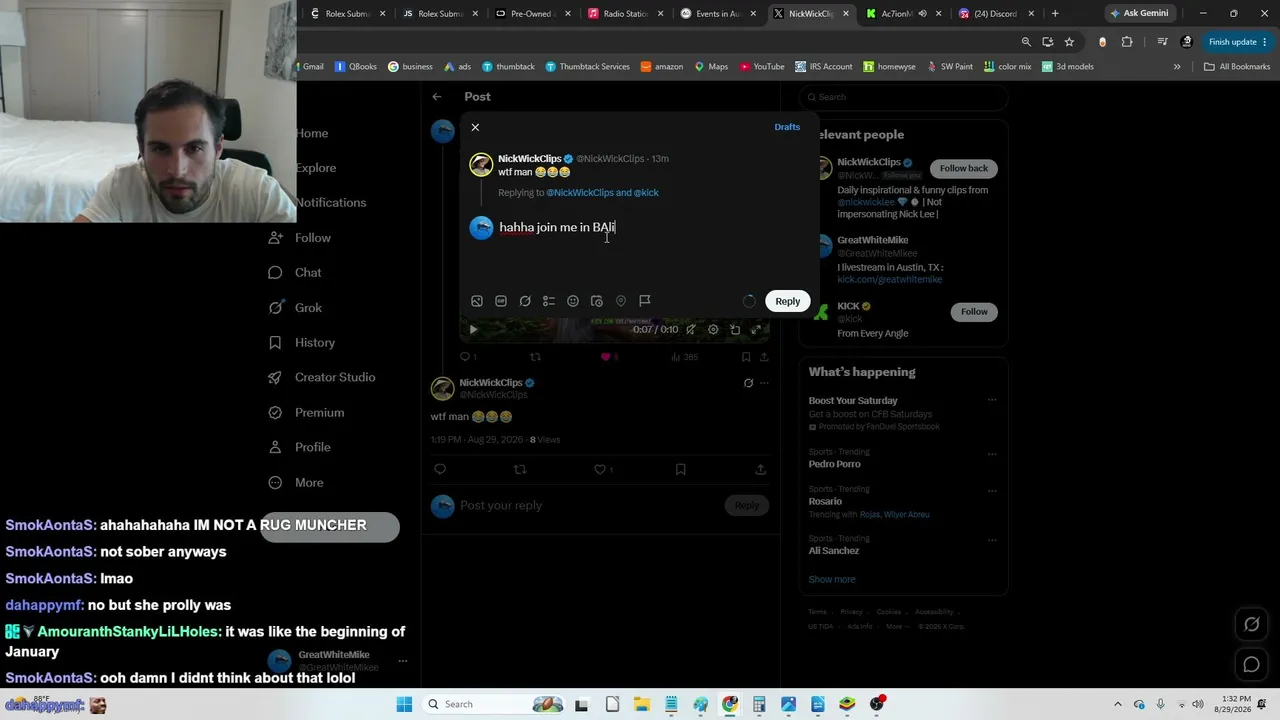Open more options for Rosario trend
1280x720 pixels.
point(992,489)
